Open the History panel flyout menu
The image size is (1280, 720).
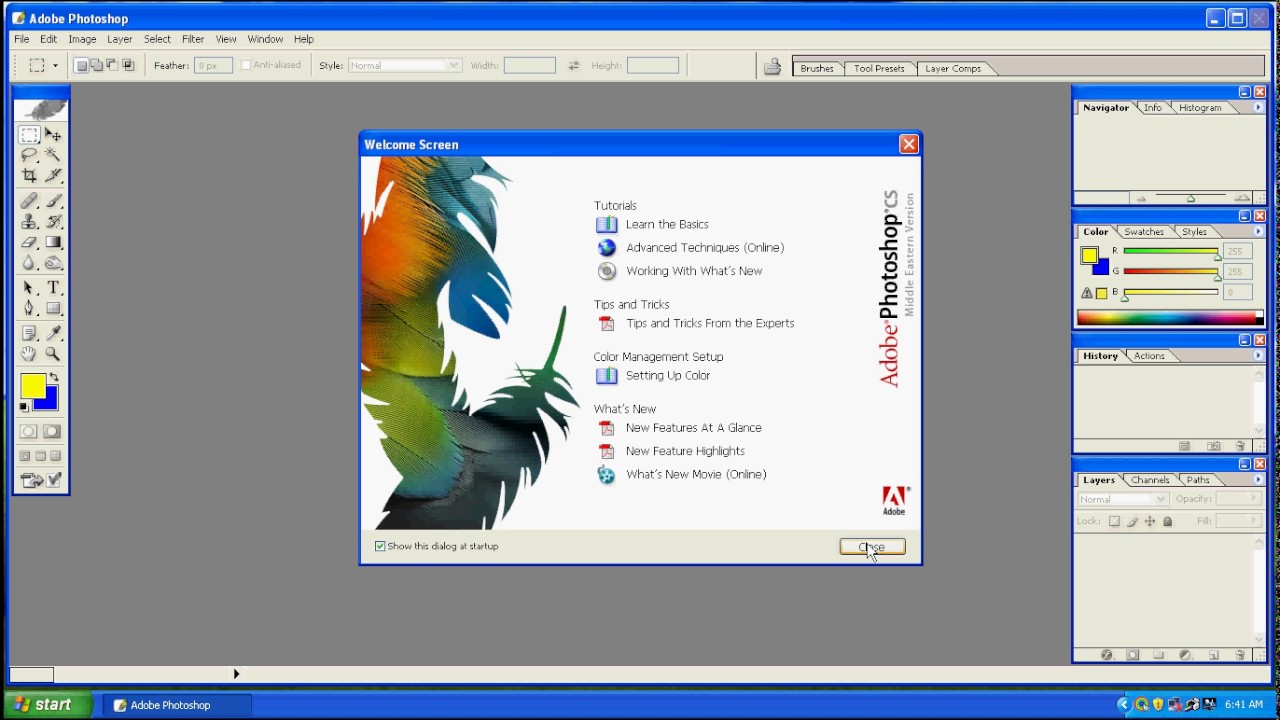[1258, 355]
